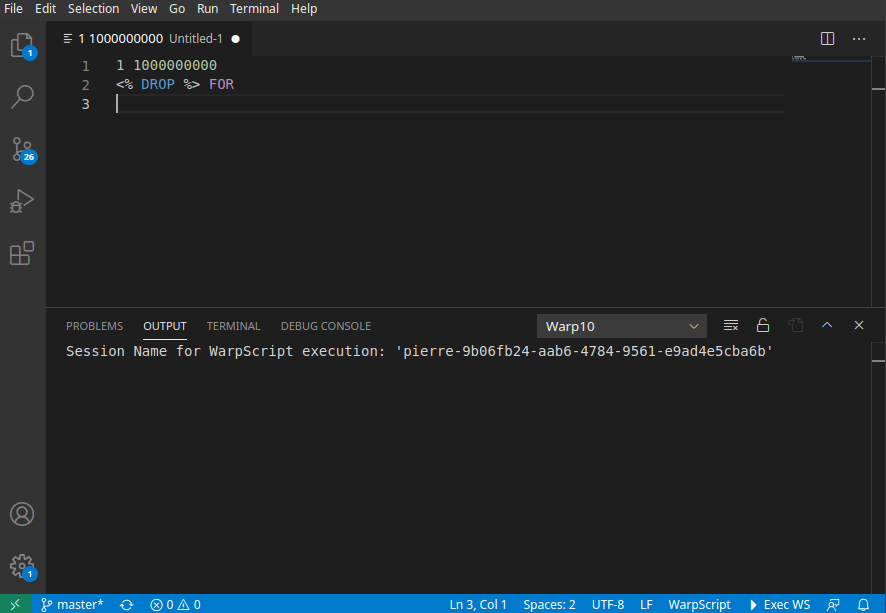This screenshot has width=886, height=613.
Task: Switch to the TERMINAL tab
Action: (233, 326)
